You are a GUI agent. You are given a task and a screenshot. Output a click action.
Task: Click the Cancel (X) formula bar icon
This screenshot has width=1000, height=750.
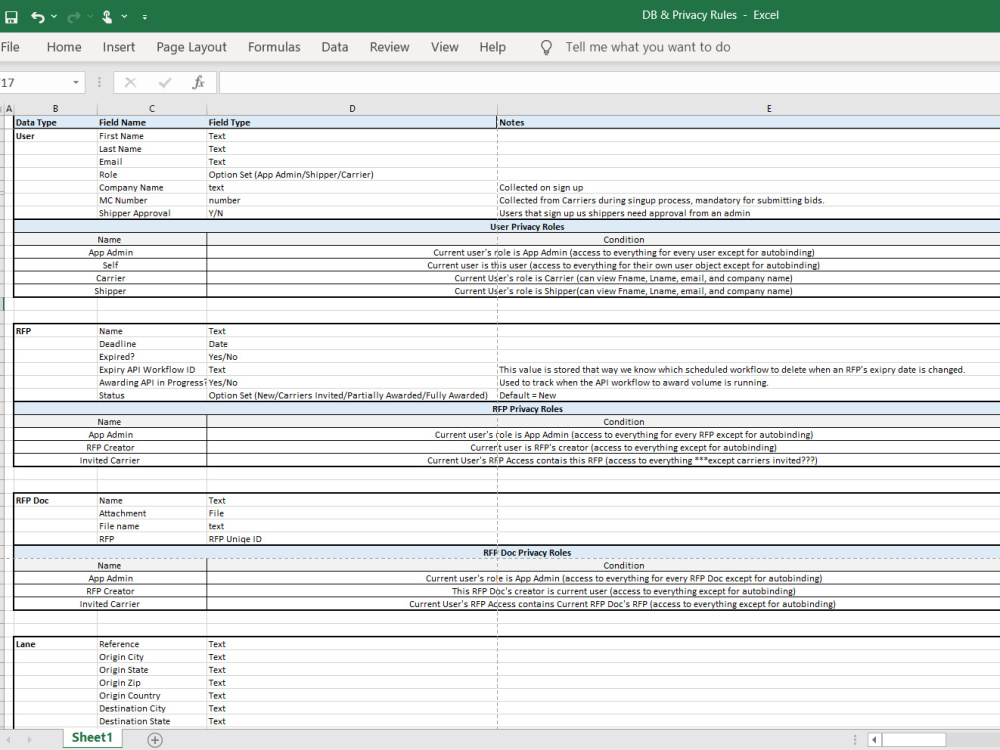tap(130, 82)
